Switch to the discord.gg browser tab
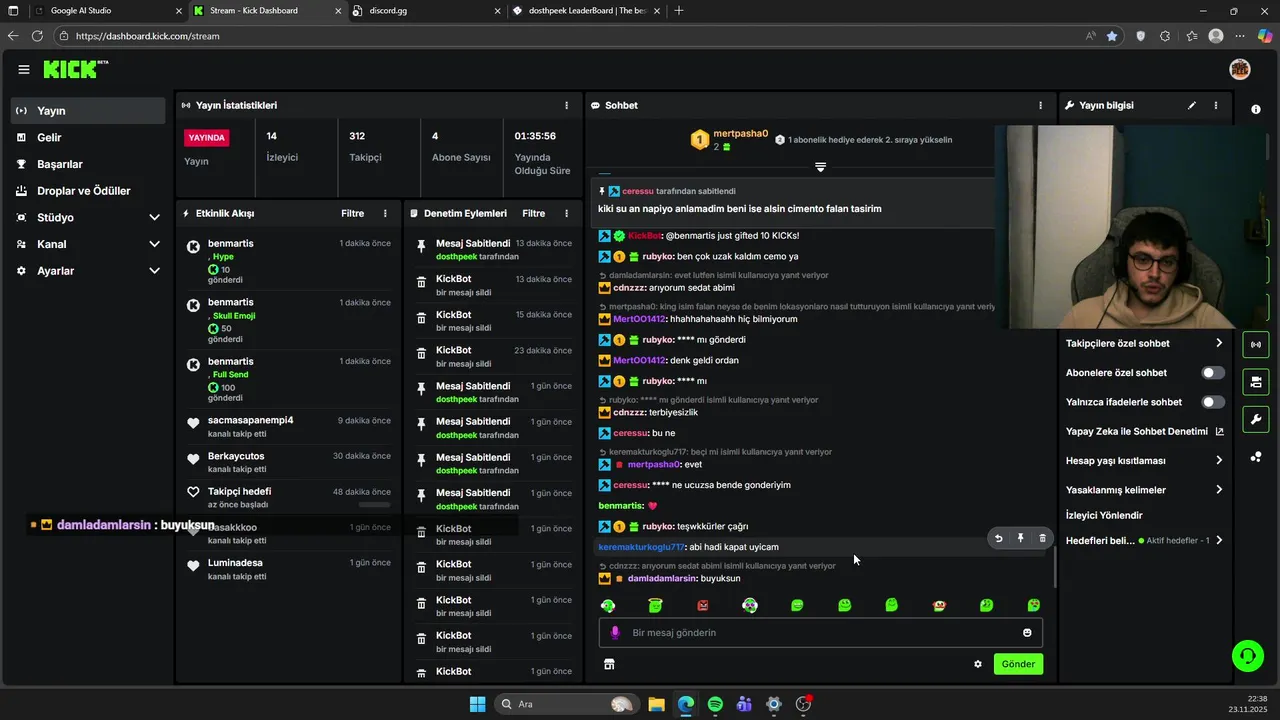The image size is (1280, 720). coord(427,11)
